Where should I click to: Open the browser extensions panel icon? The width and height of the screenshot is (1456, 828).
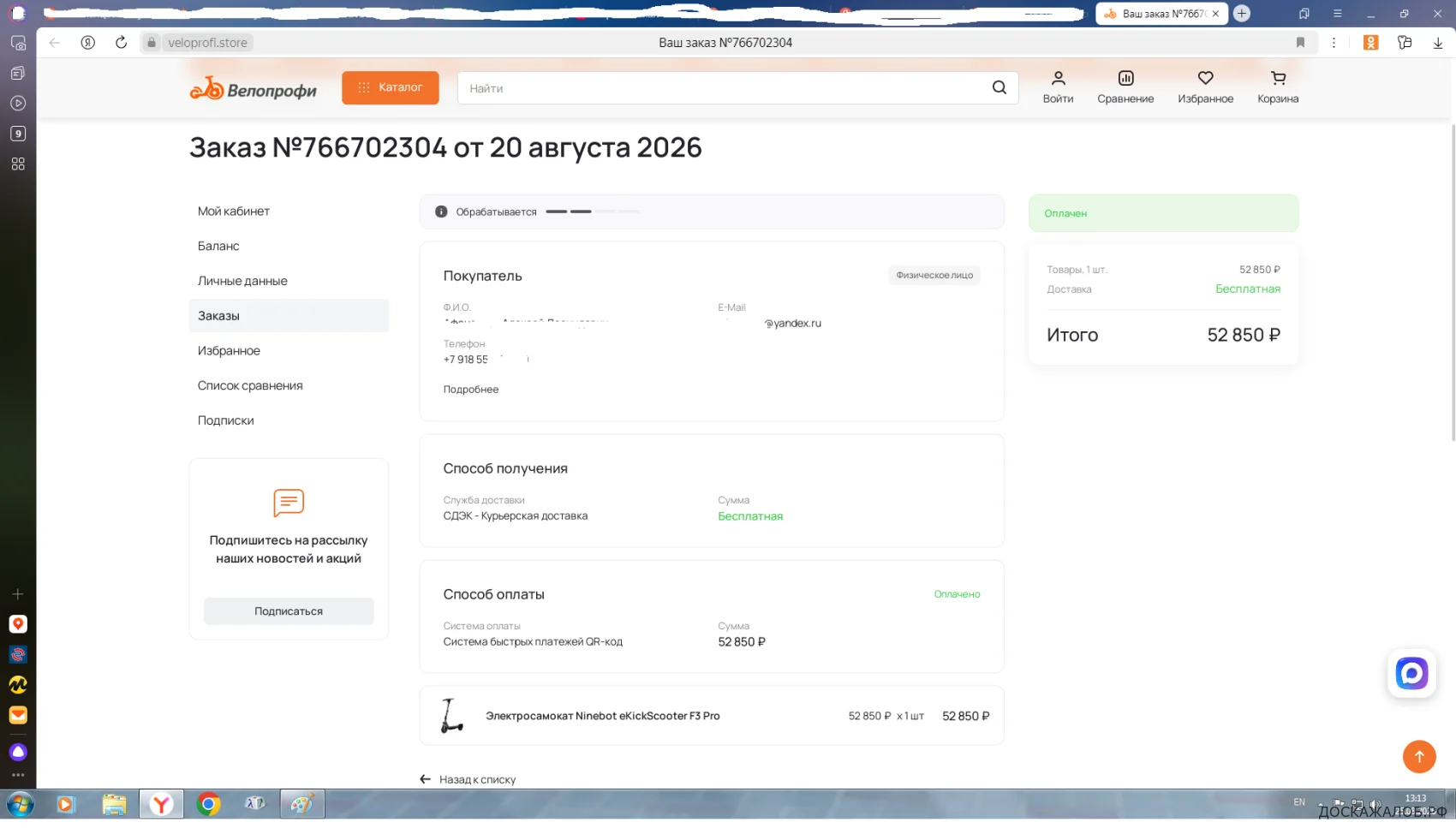(1405, 43)
